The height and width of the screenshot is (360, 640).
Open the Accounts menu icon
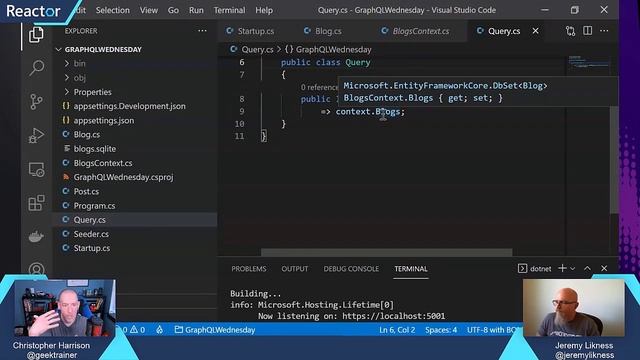36,269
